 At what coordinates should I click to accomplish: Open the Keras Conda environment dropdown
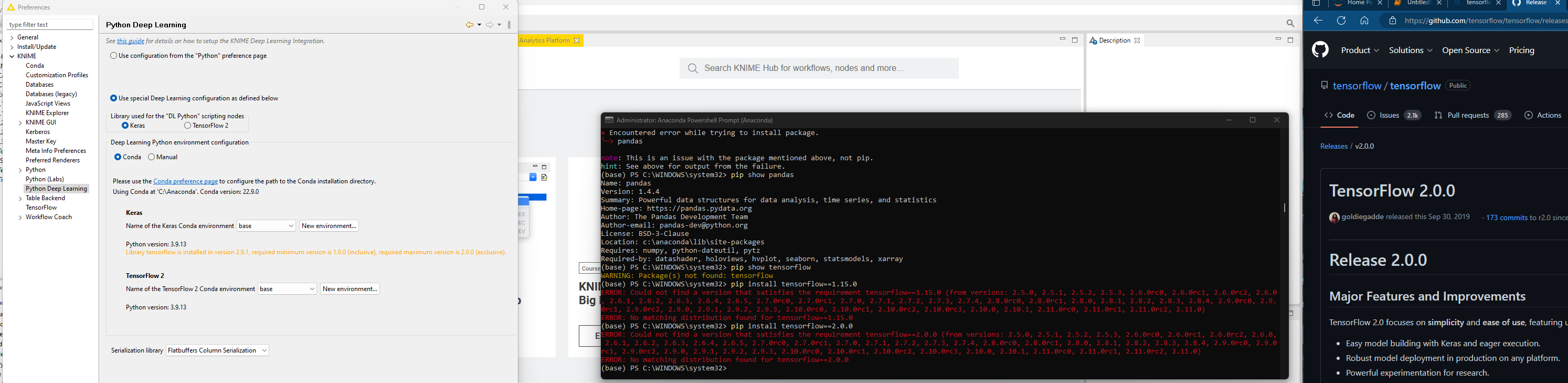pyautogui.click(x=266, y=226)
